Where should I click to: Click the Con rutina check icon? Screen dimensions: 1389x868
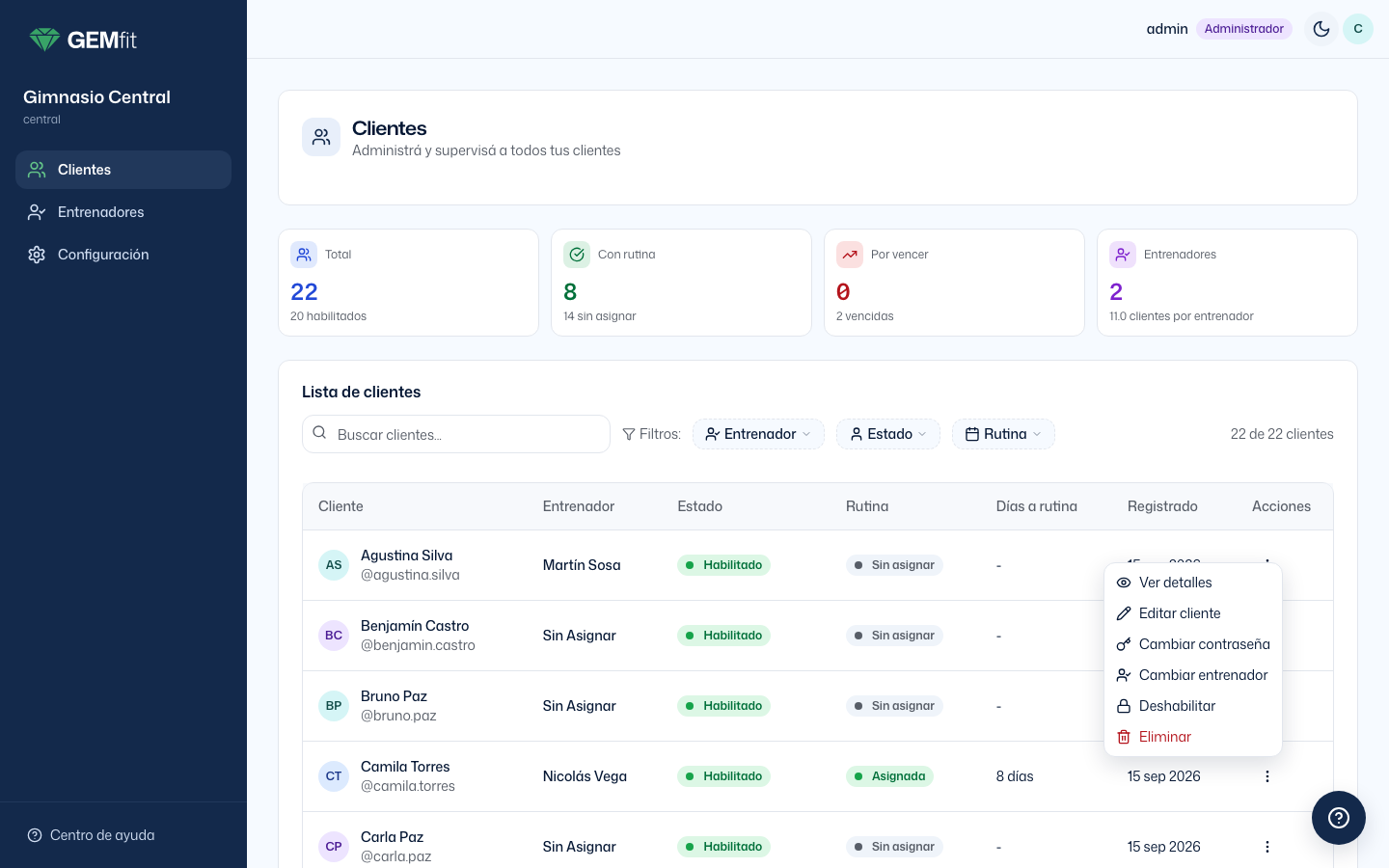pyautogui.click(x=577, y=255)
